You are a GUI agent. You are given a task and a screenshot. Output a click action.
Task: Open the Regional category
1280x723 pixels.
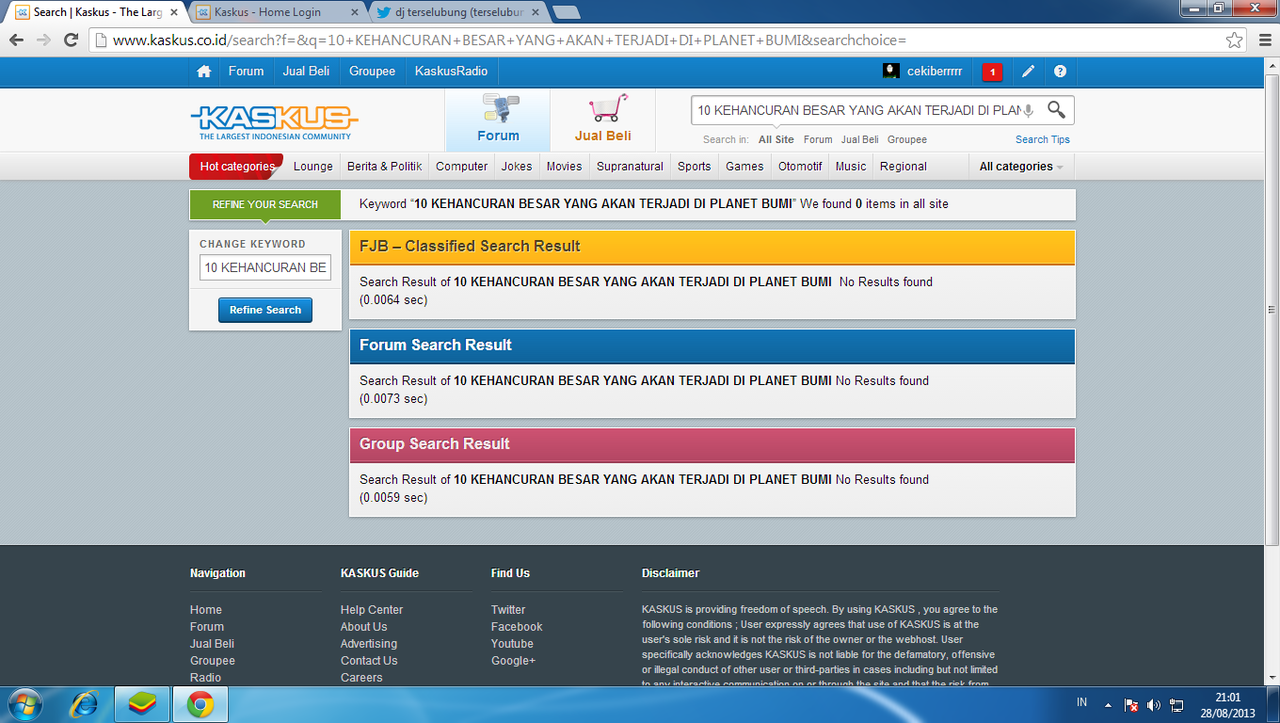(x=903, y=166)
